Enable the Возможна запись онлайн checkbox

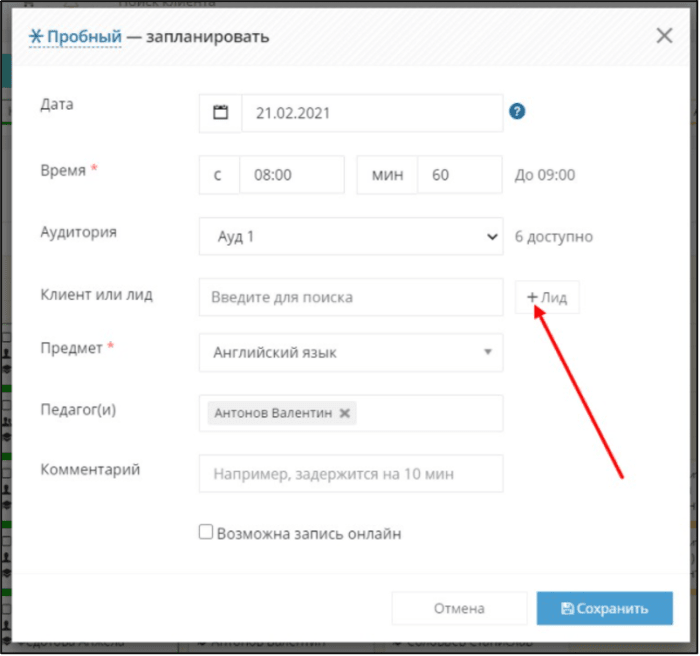click(x=206, y=532)
